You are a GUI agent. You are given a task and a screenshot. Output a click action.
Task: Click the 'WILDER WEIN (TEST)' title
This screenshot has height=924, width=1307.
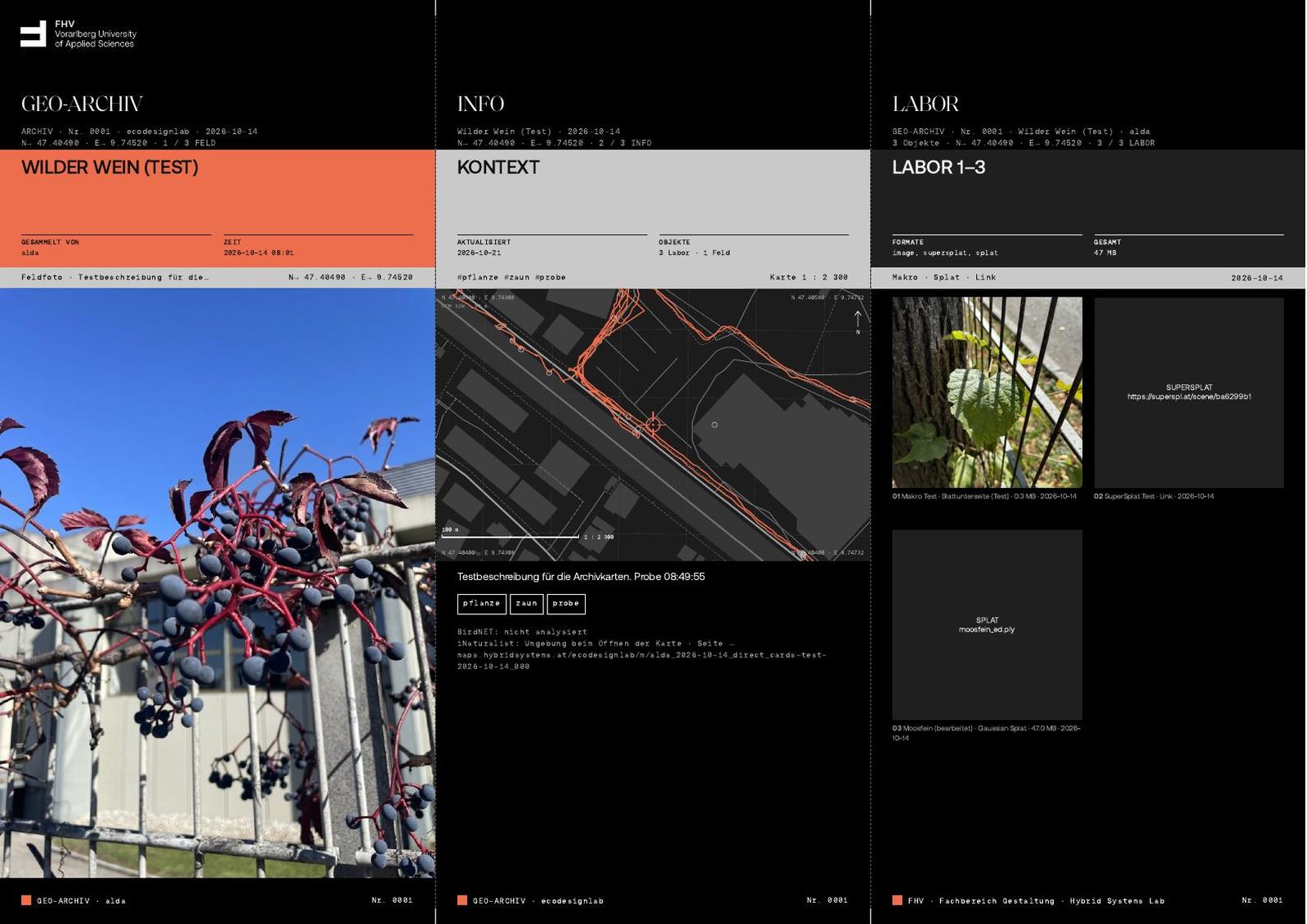pos(109,167)
